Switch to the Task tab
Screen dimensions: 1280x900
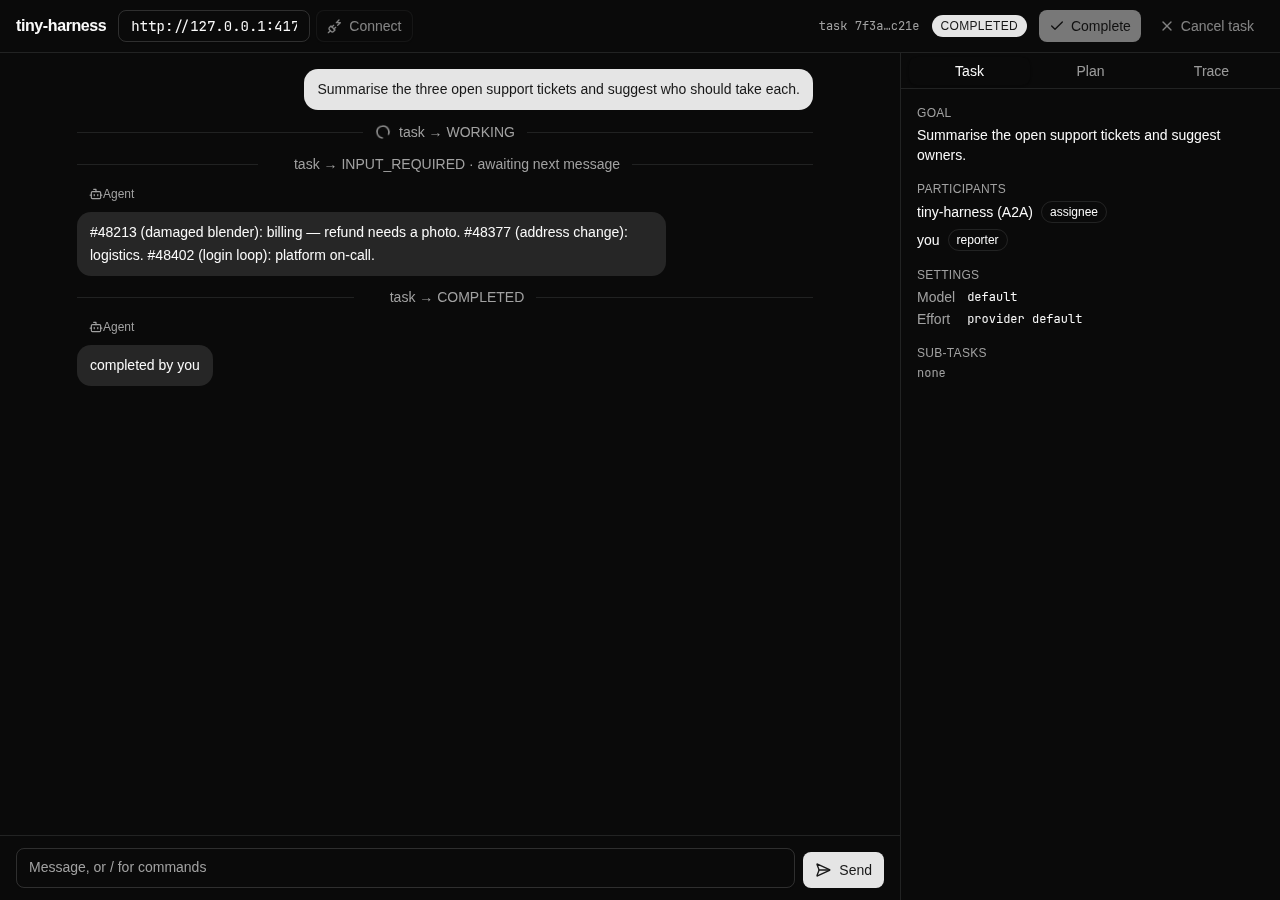point(969,71)
